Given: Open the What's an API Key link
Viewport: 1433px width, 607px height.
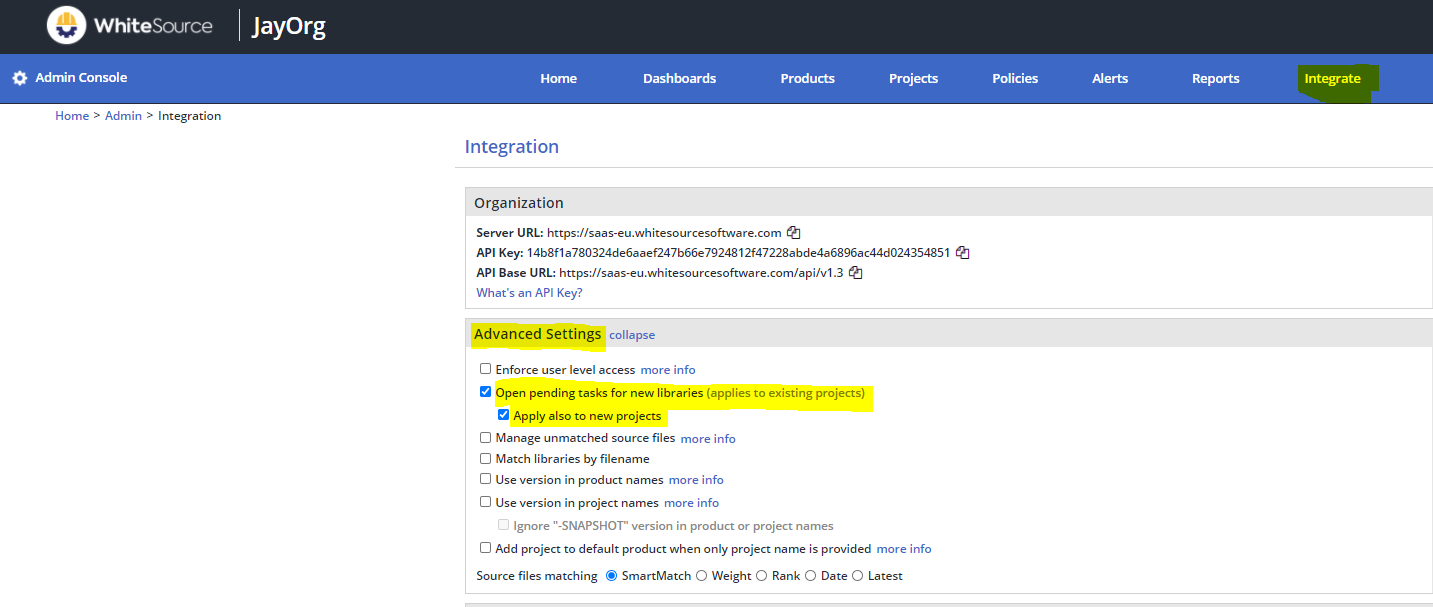Looking at the screenshot, I should [x=529, y=292].
